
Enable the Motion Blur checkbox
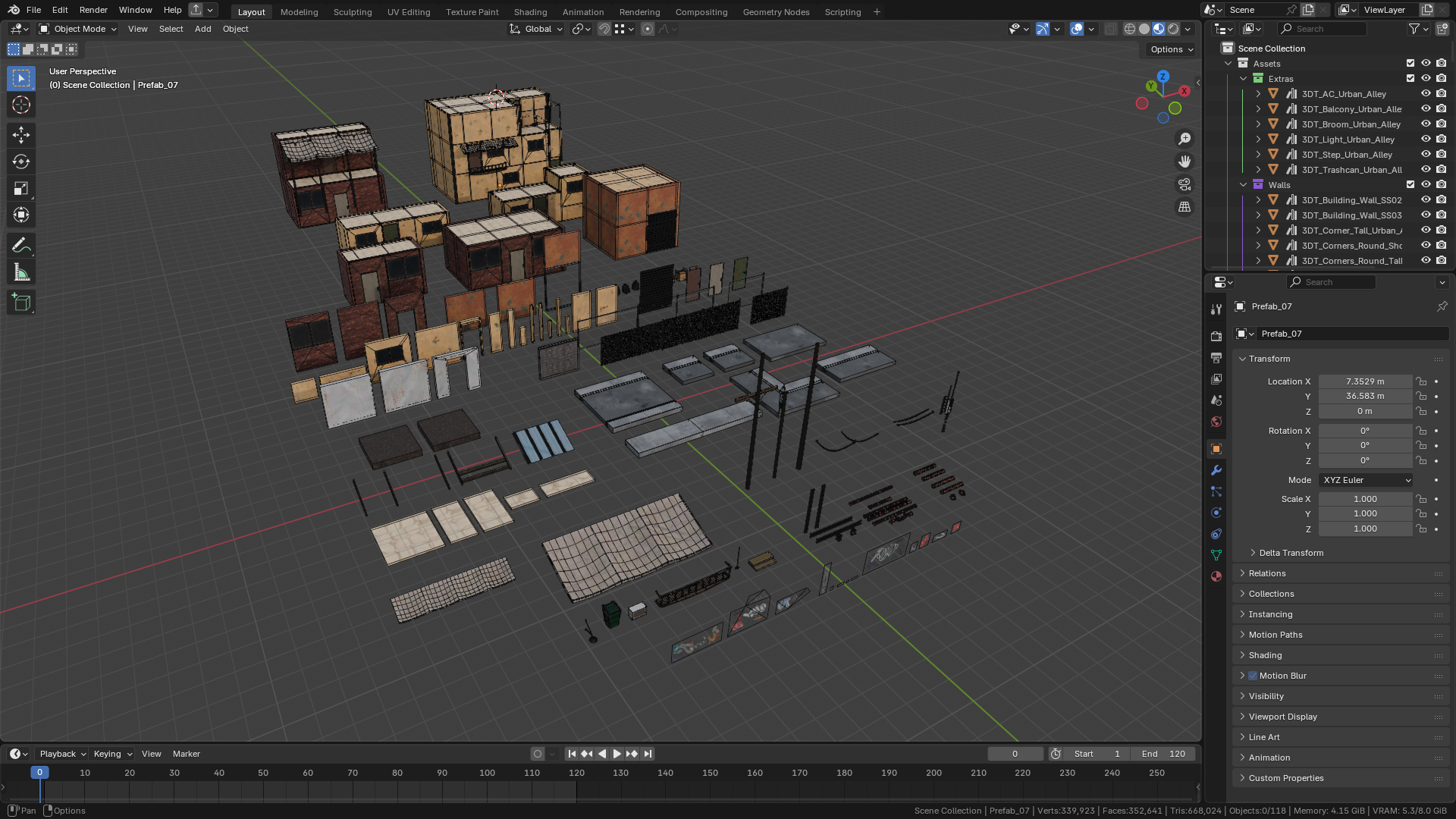[1253, 676]
